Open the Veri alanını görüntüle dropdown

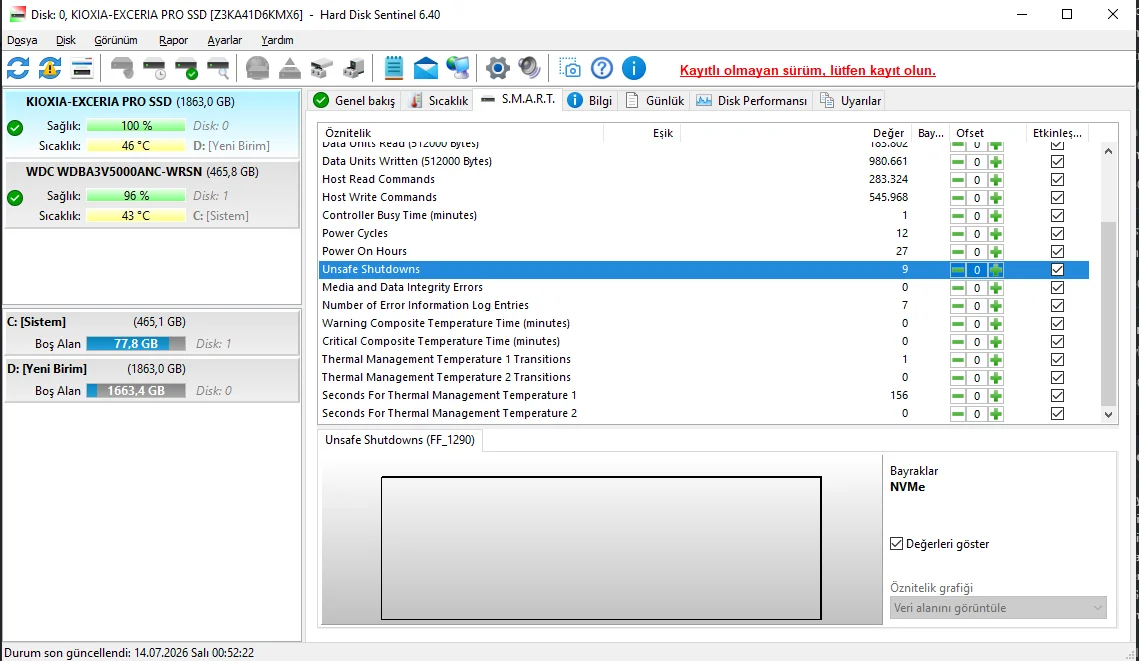click(998, 608)
